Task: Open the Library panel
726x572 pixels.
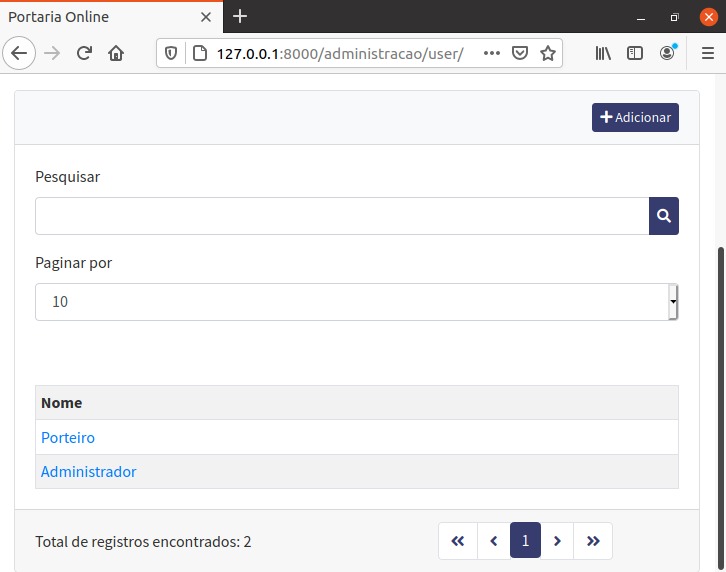Action: (x=603, y=53)
